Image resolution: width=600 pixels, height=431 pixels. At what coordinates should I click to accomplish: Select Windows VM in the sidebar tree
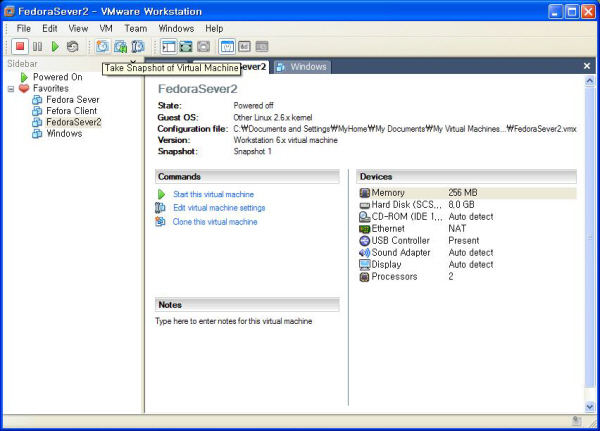[x=64, y=134]
